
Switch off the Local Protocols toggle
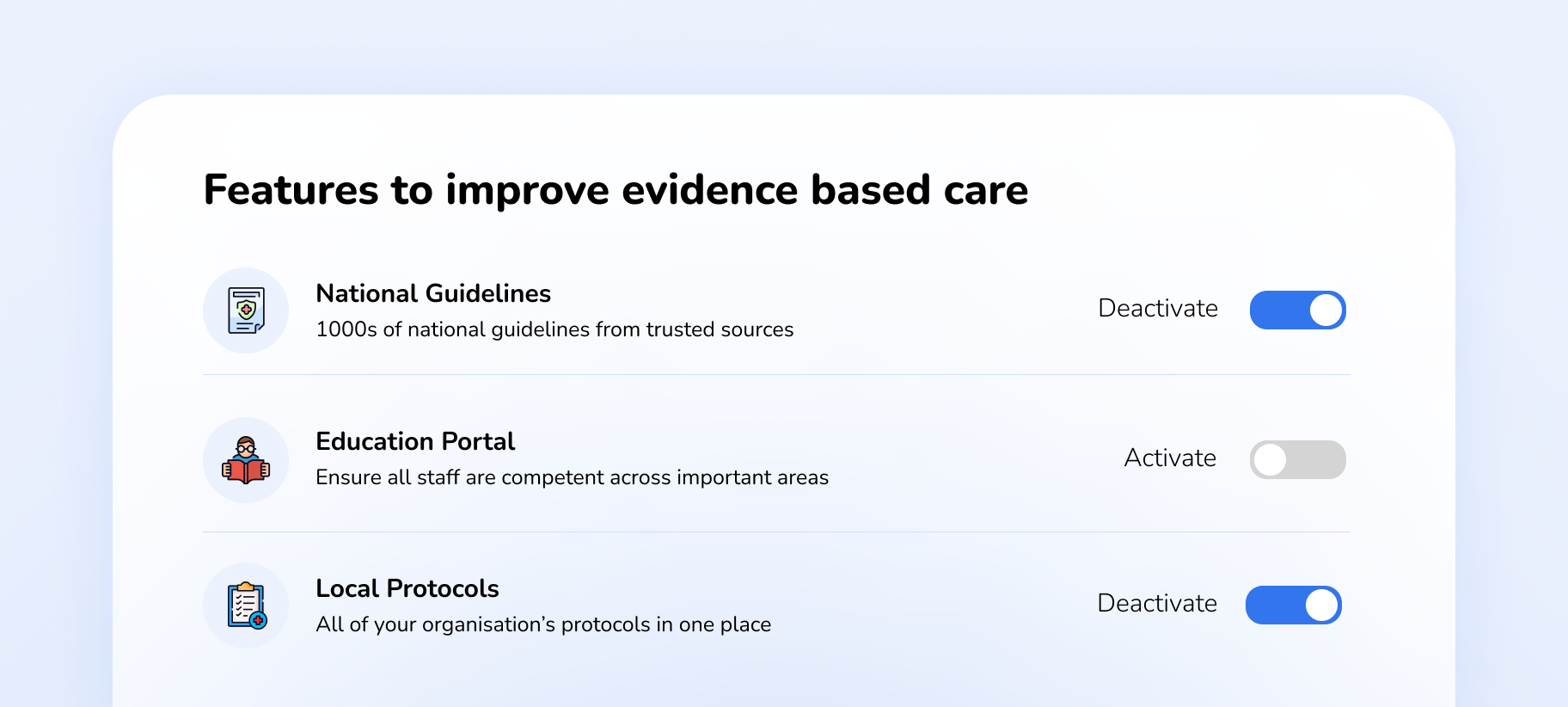pos(1293,606)
